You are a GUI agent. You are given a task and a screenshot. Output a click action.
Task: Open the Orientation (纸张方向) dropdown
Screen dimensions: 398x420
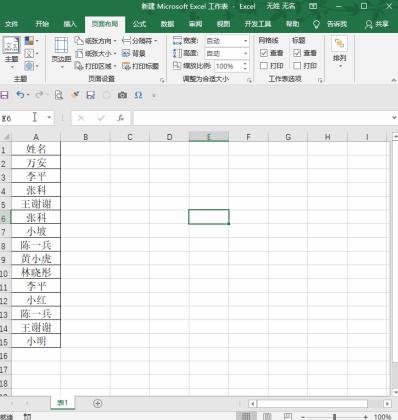pos(96,41)
